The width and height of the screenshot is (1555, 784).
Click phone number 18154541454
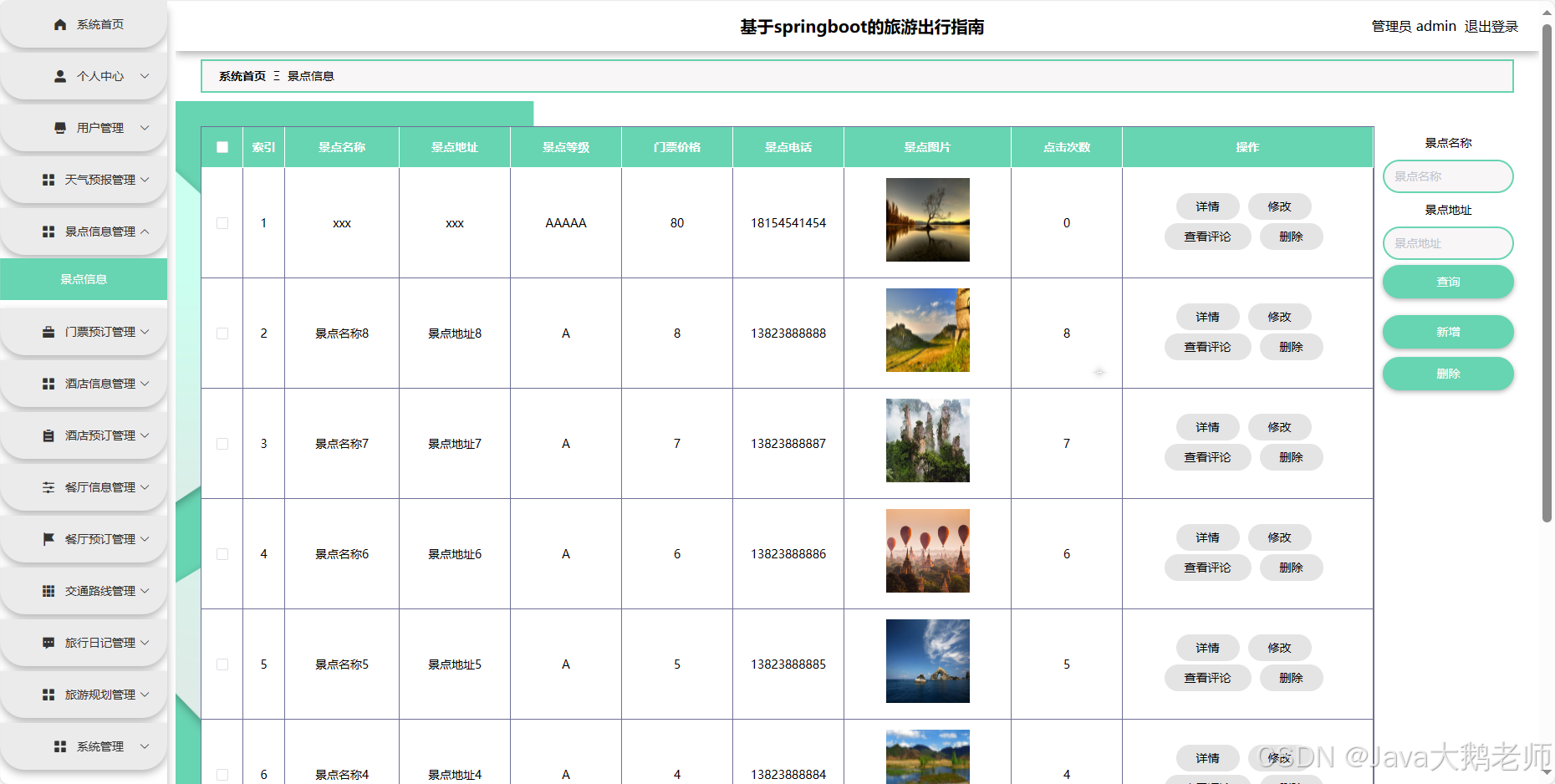click(788, 223)
